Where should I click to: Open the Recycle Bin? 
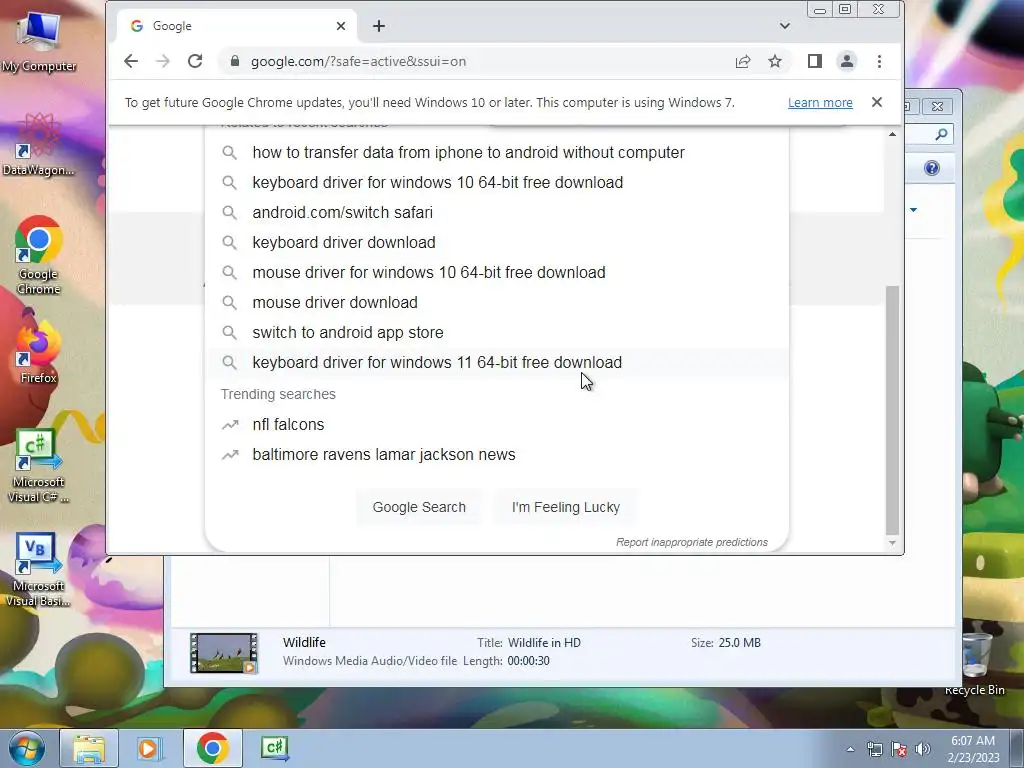(x=975, y=664)
